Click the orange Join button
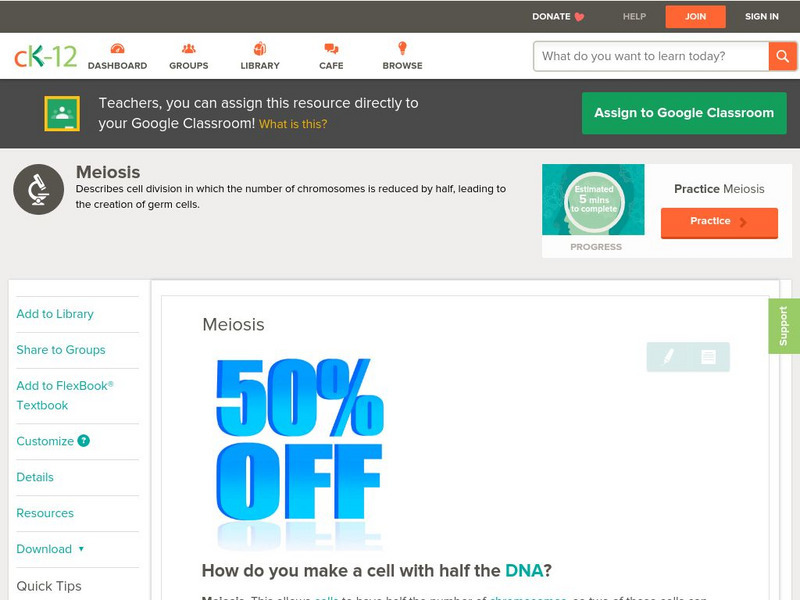 click(x=695, y=17)
